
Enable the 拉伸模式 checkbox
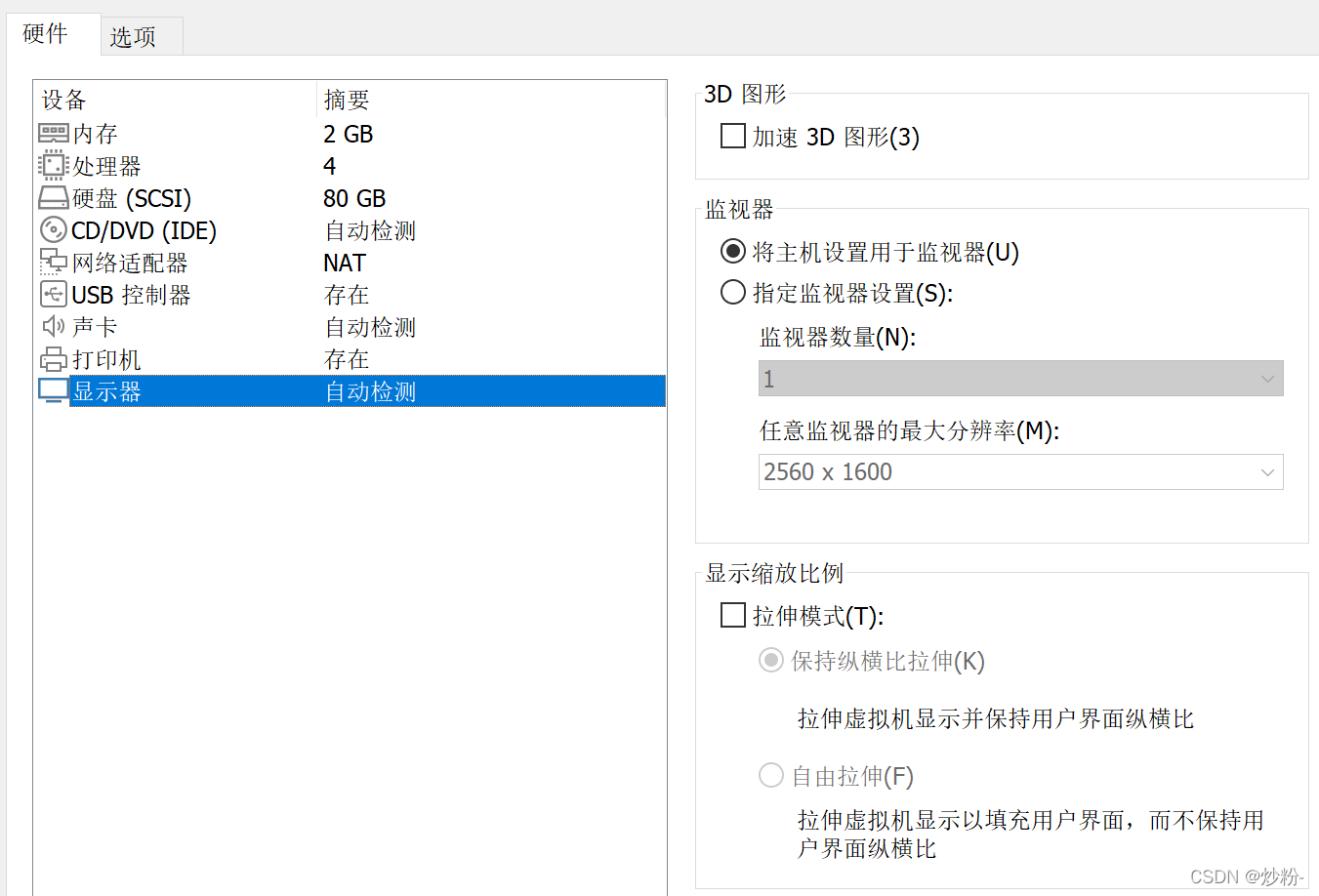(733, 615)
